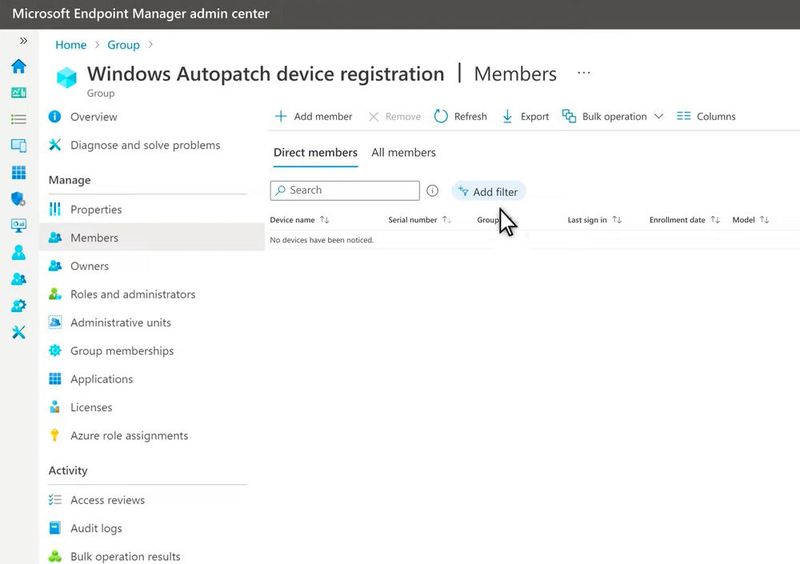Screen dimensions: 800x564
Task: Open Troubleshooting wrench icon in left rail
Action: pos(18,332)
